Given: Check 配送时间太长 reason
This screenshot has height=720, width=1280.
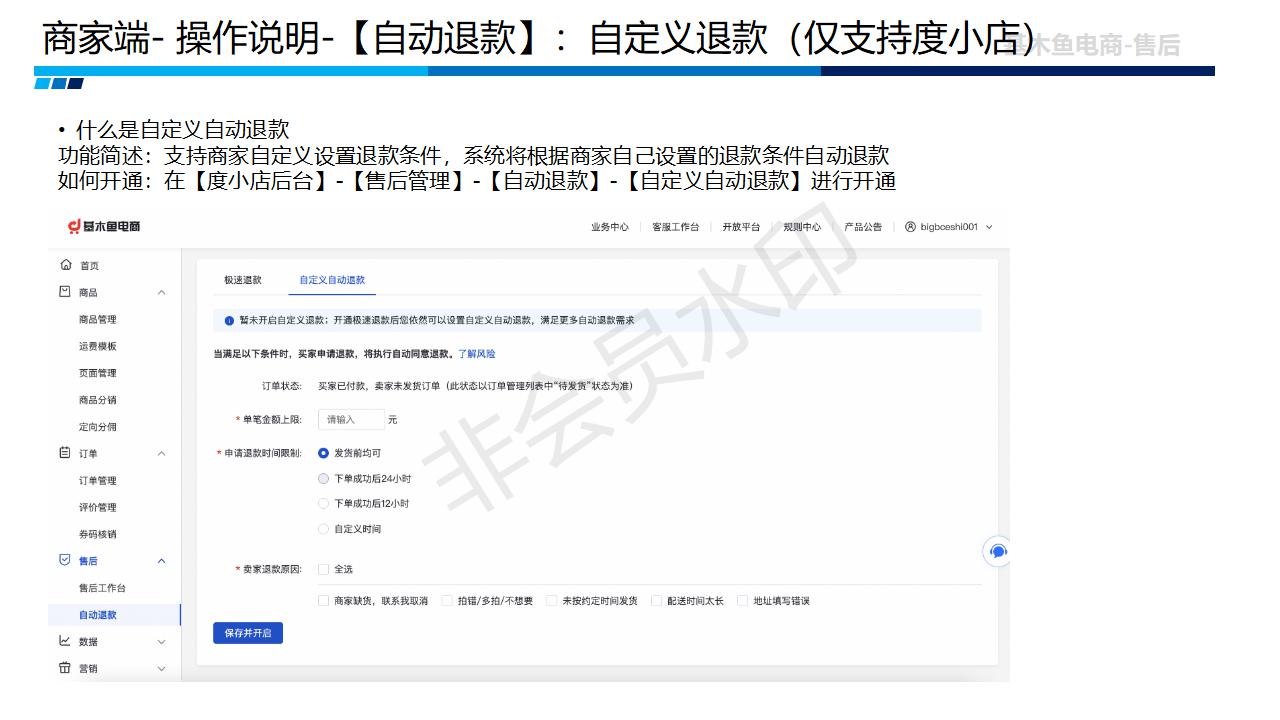Looking at the screenshot, I should [657, 601].
